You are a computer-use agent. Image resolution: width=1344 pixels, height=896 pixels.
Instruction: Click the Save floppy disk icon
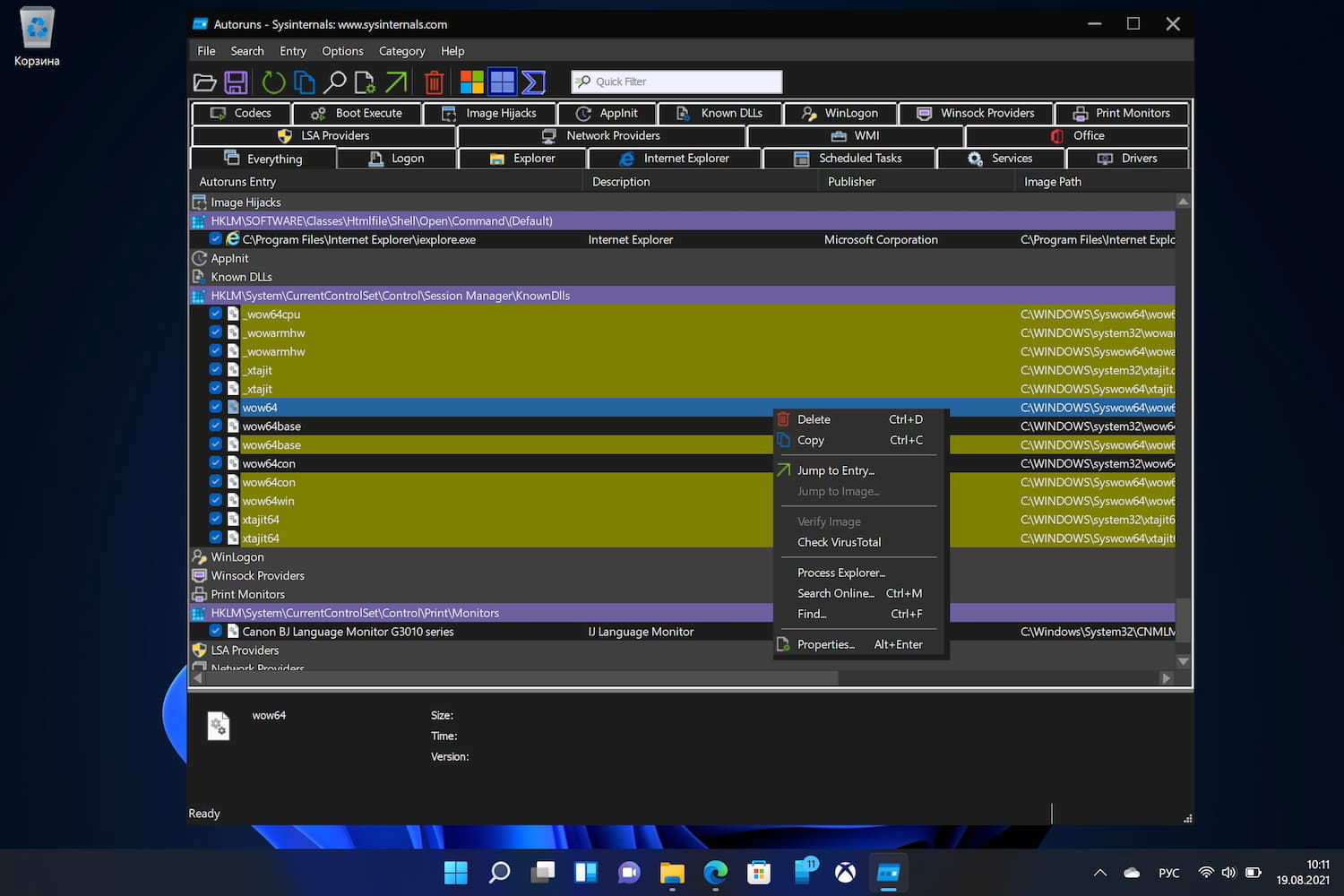236,82
